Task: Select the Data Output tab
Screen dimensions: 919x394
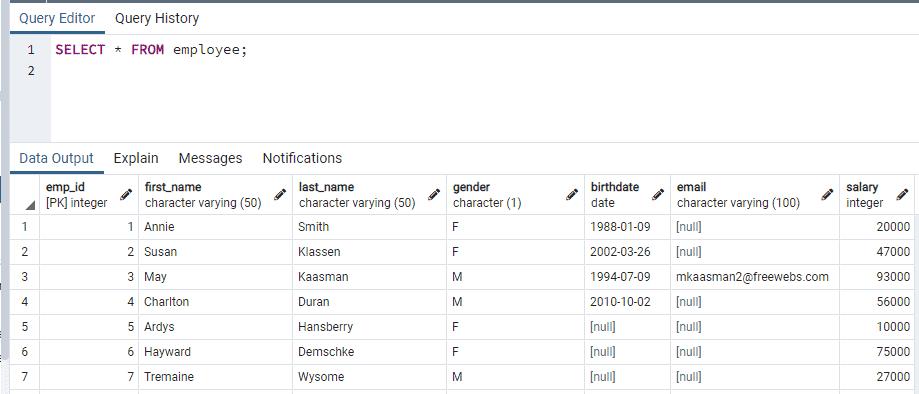Action: coord(56,158)
